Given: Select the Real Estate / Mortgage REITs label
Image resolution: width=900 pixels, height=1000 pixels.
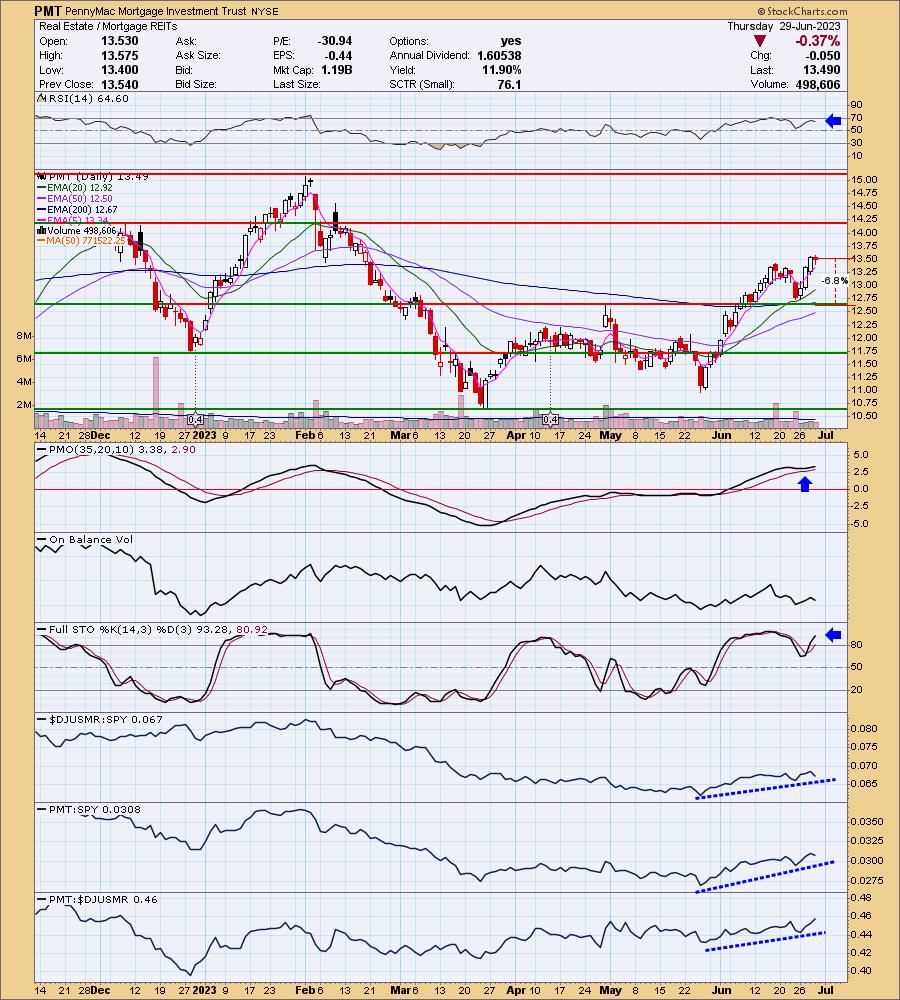Looking at the screenshot, I should coord(108,26).
